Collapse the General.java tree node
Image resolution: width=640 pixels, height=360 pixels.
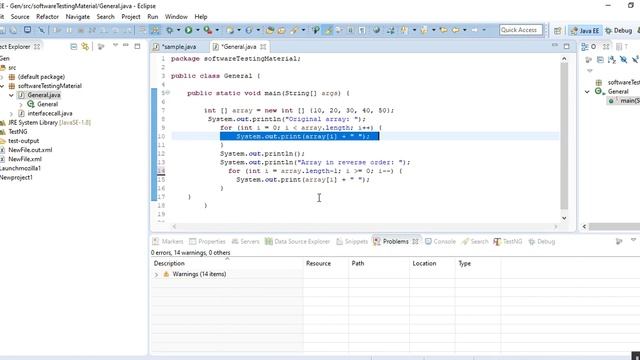coord(11,95)
